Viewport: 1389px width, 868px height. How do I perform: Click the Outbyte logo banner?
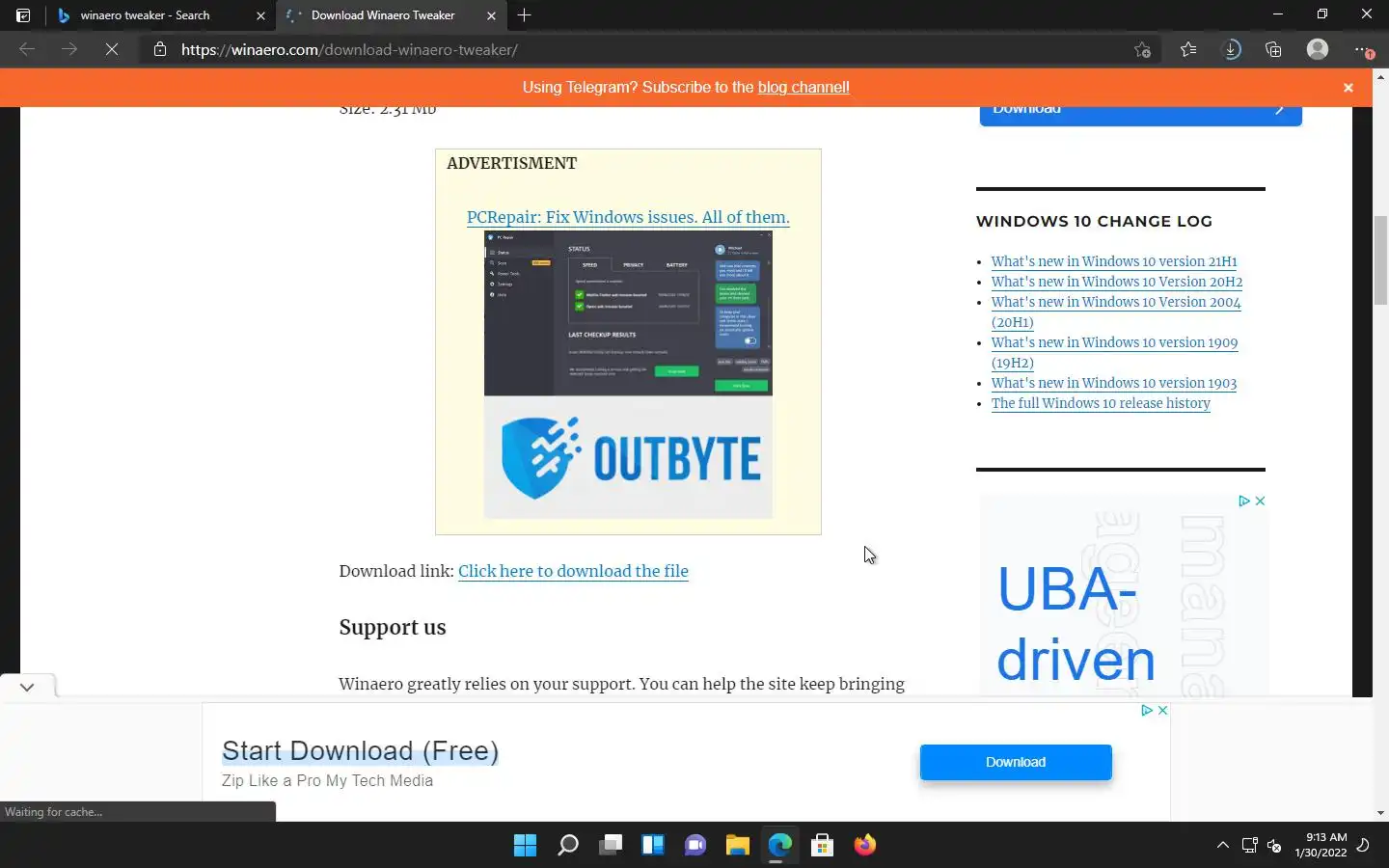tap(628, 457)
